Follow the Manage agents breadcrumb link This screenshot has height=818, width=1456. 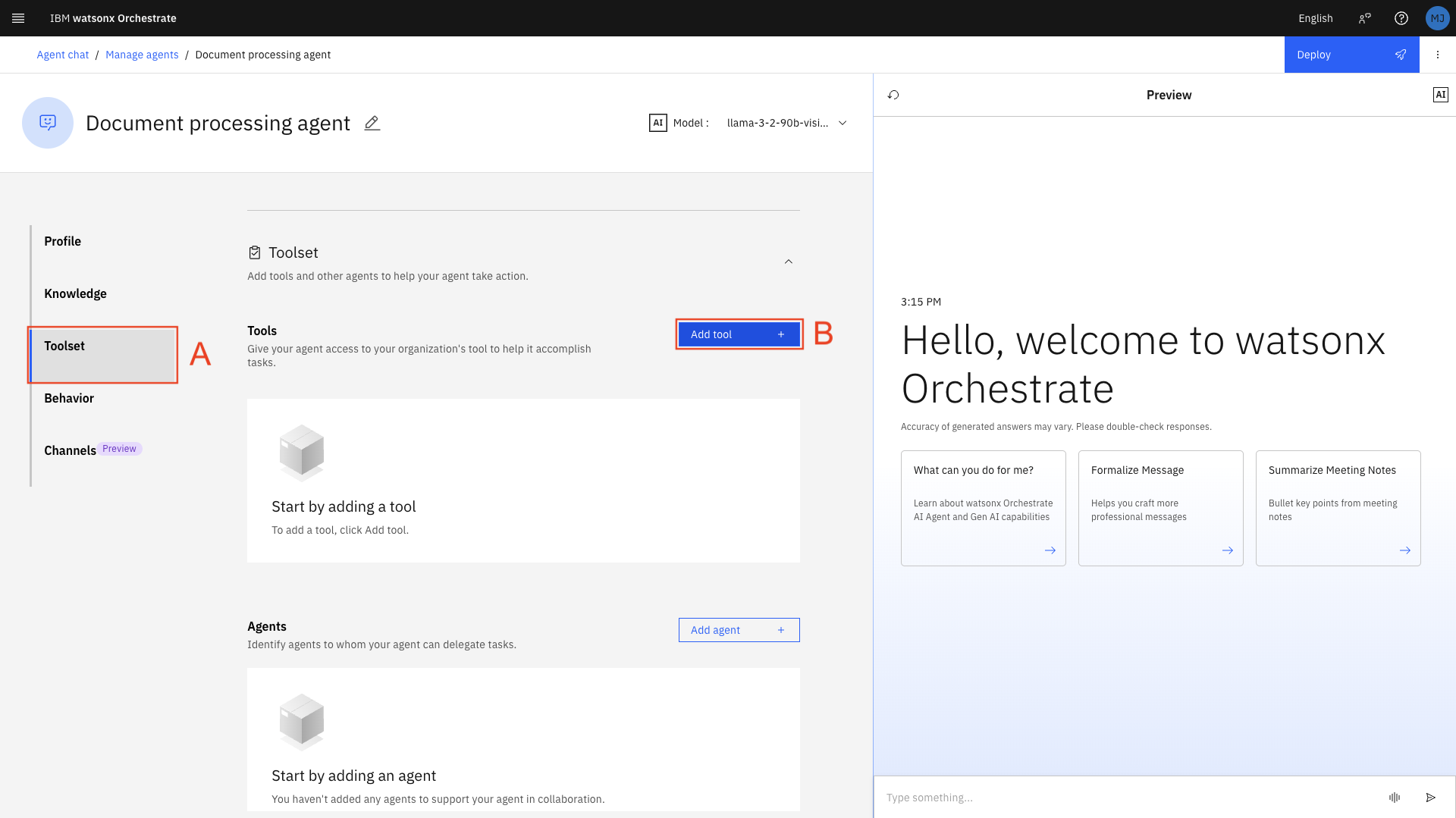pos(142,55)
